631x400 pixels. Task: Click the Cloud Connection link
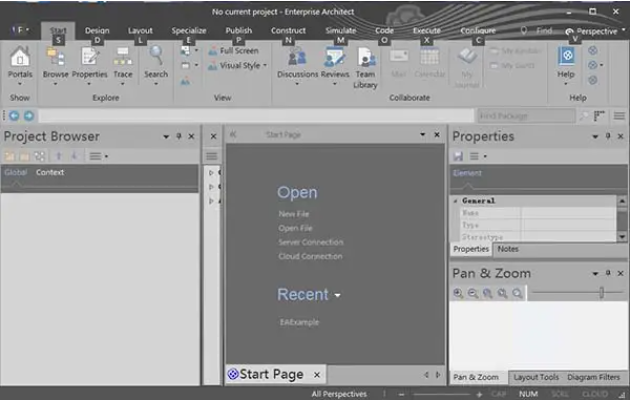tap(310, 257)
